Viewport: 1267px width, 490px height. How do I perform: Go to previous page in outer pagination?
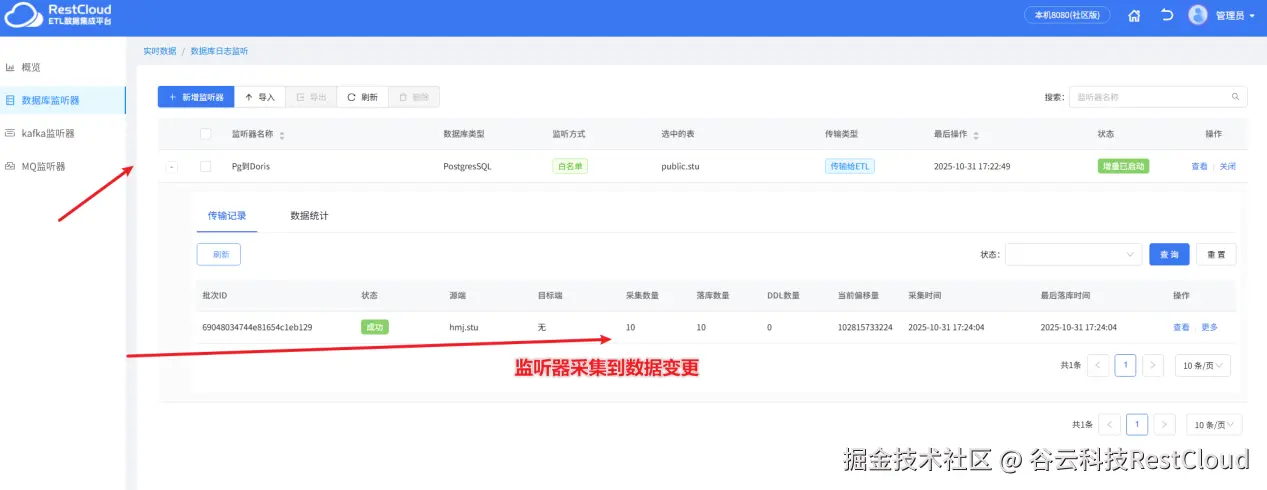[x=1109, y=424]
